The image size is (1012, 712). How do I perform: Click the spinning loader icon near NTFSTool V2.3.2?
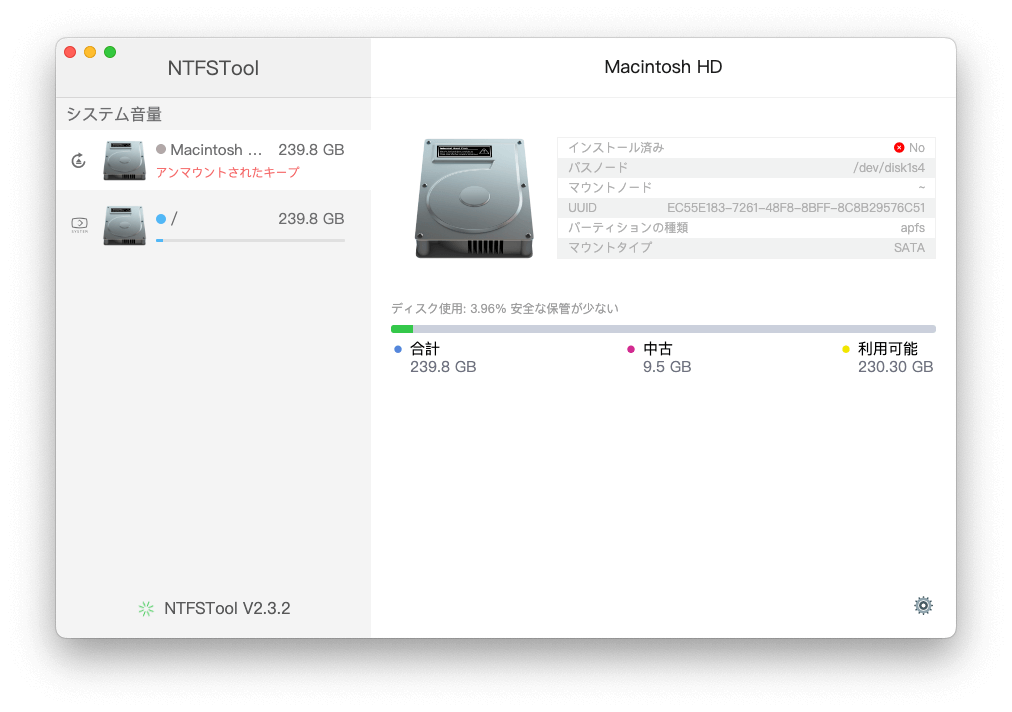tap(147, 608)
